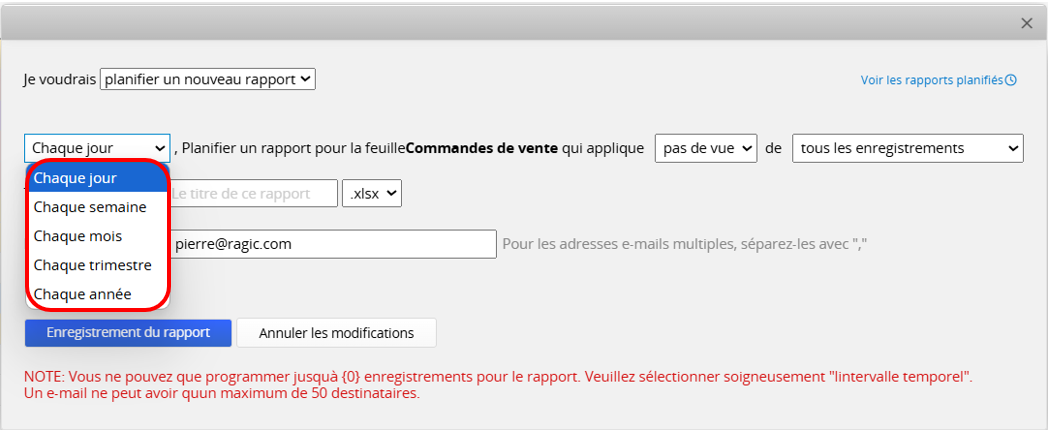Click the email field with pierre@ragic.com
1048x430 pixels.
coord(333,244)
